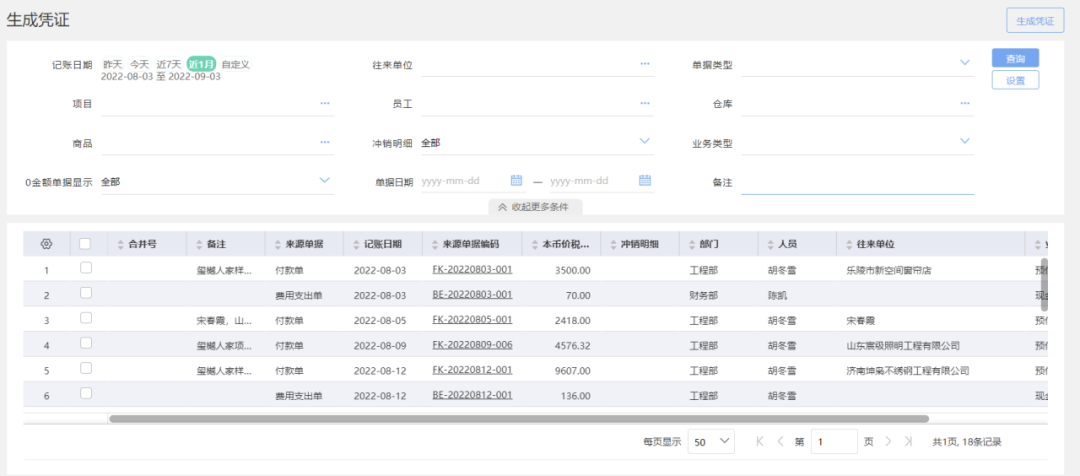The height and width of the screenshot is (476, 1080).
Task: Click the table vertical scrollbar
Action: coord(1043,284)
